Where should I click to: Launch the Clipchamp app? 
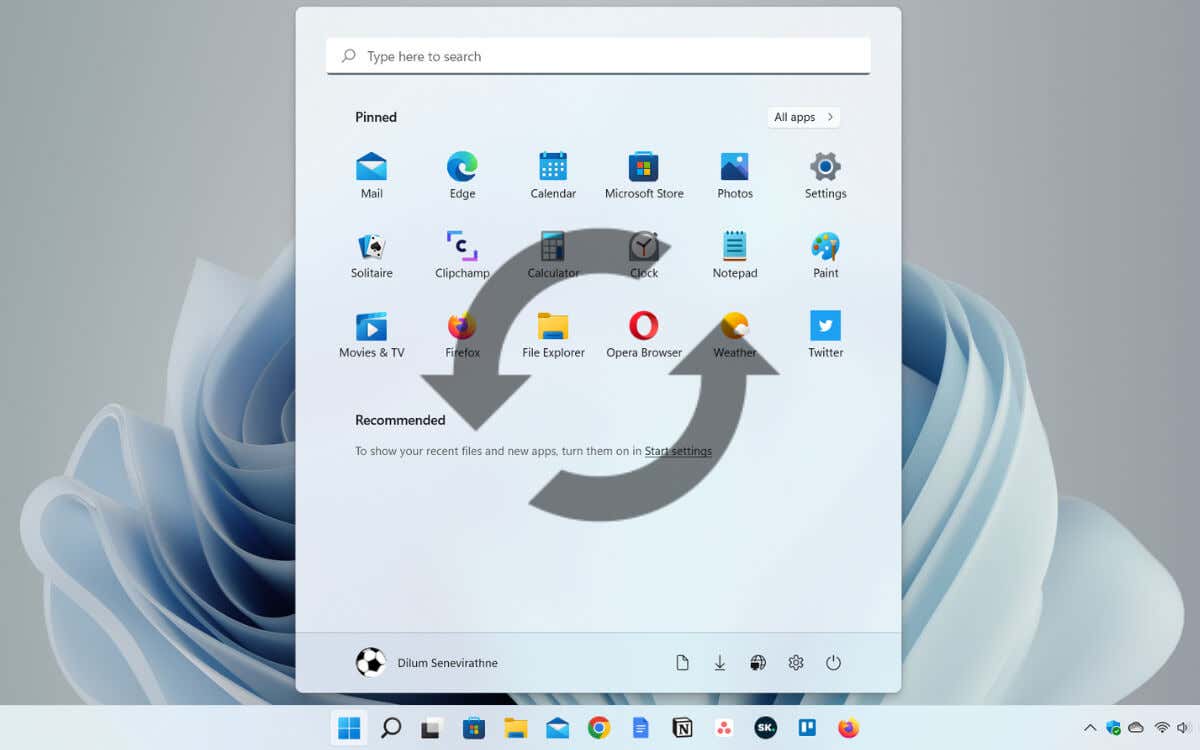point(462,254)
